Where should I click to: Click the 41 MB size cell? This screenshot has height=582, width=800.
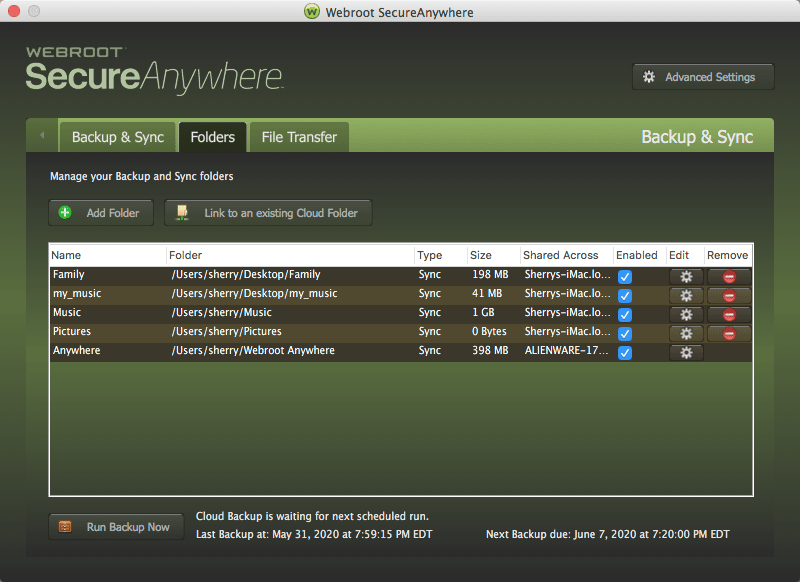tap(487, 293)
